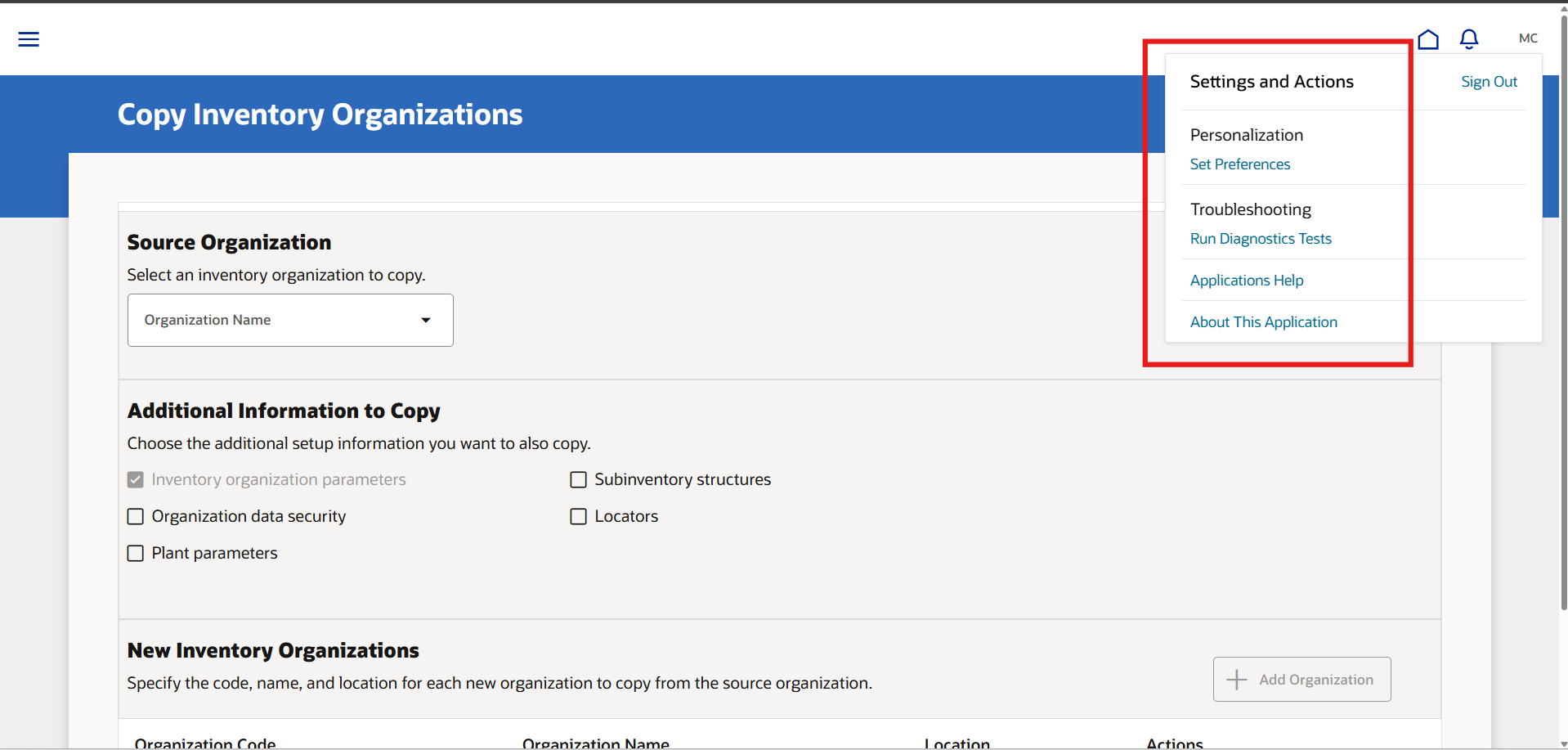The height and width of the screenshot is (750, 1568).
Task: Click the Add Organization button
Action: [1301, 679]
